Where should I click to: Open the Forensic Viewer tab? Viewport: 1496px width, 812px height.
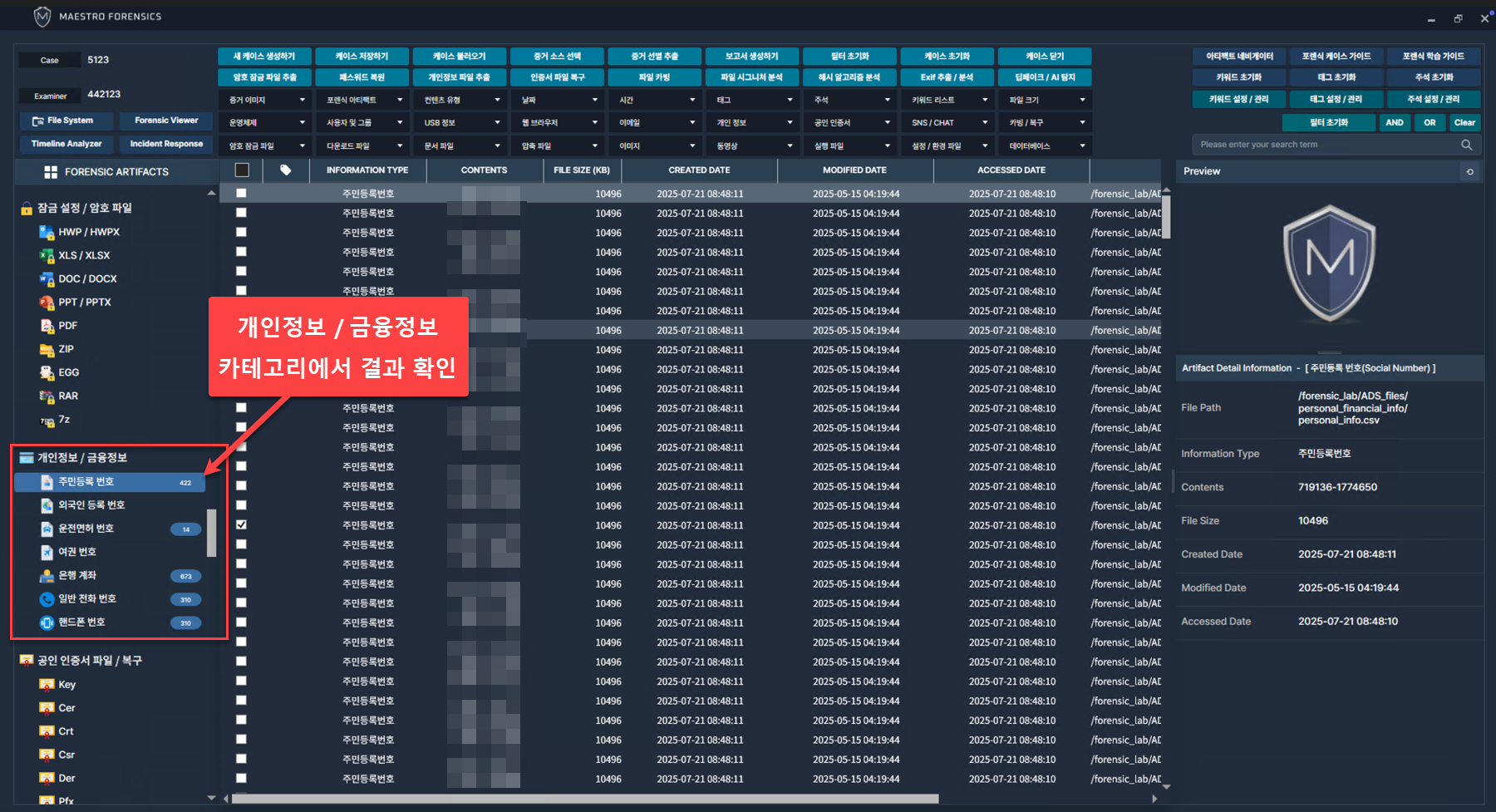(x=166, y=121)
